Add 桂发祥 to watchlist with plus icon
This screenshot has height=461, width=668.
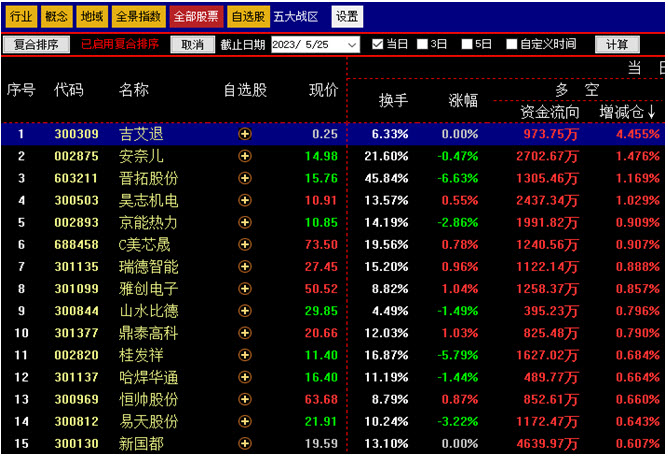(245, 355)
